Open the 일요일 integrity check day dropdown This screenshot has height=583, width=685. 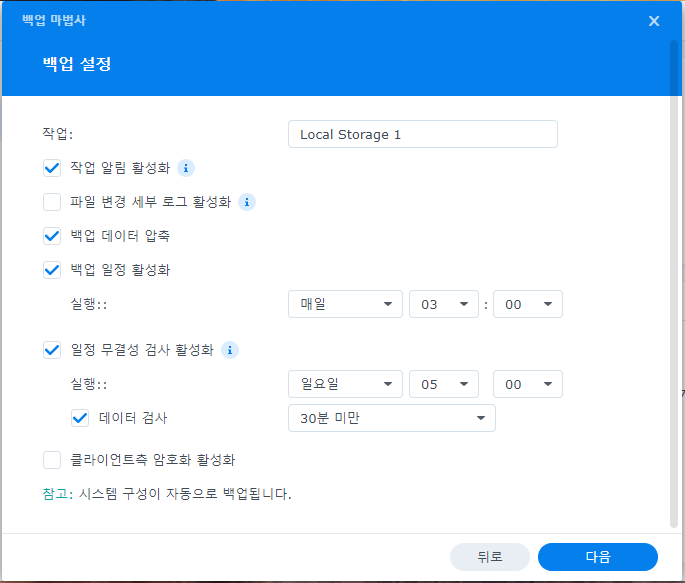click(345, 384)
